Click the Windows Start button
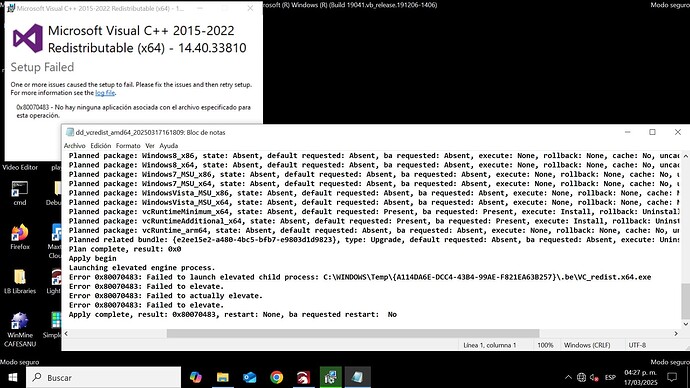690x388 pixels. [x=13, y=377]
